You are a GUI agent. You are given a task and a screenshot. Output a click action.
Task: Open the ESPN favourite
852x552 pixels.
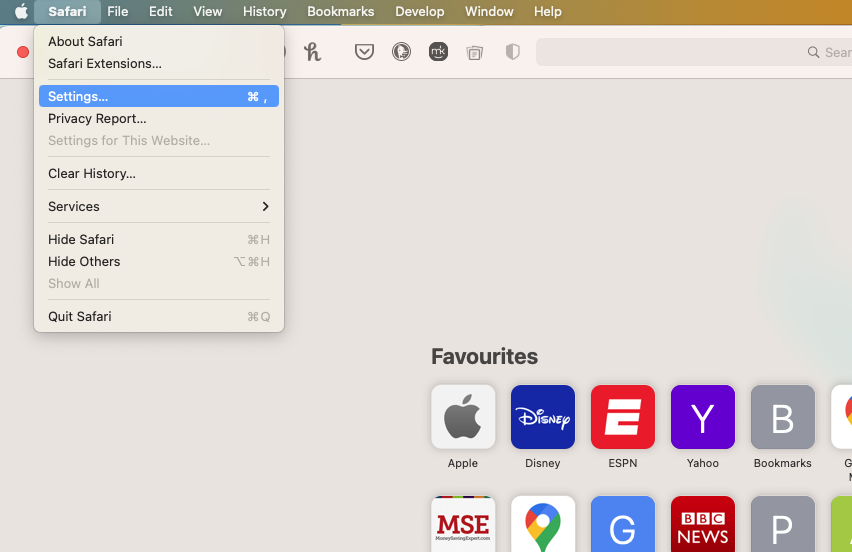pos(623,417)
